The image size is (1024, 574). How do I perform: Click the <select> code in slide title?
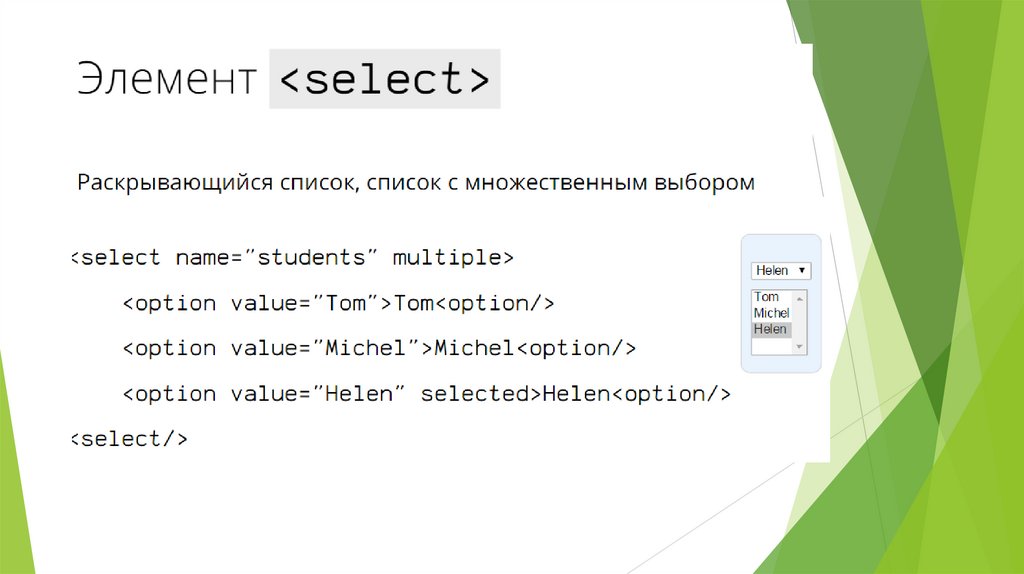tap(385, 79)
